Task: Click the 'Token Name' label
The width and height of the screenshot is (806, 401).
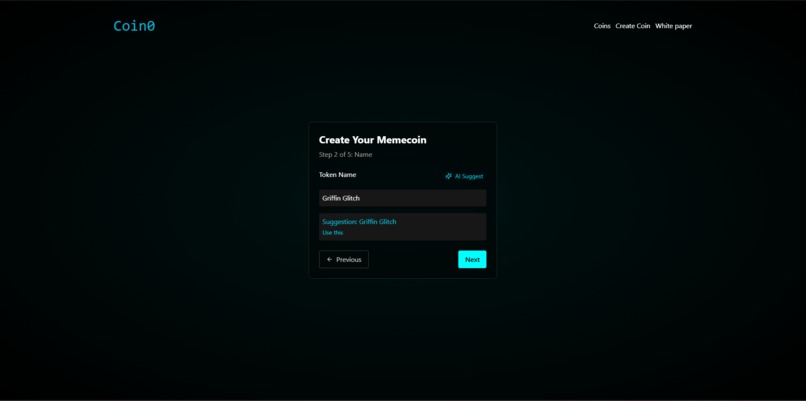Action: pyautogui.click(x=337, y=175)
